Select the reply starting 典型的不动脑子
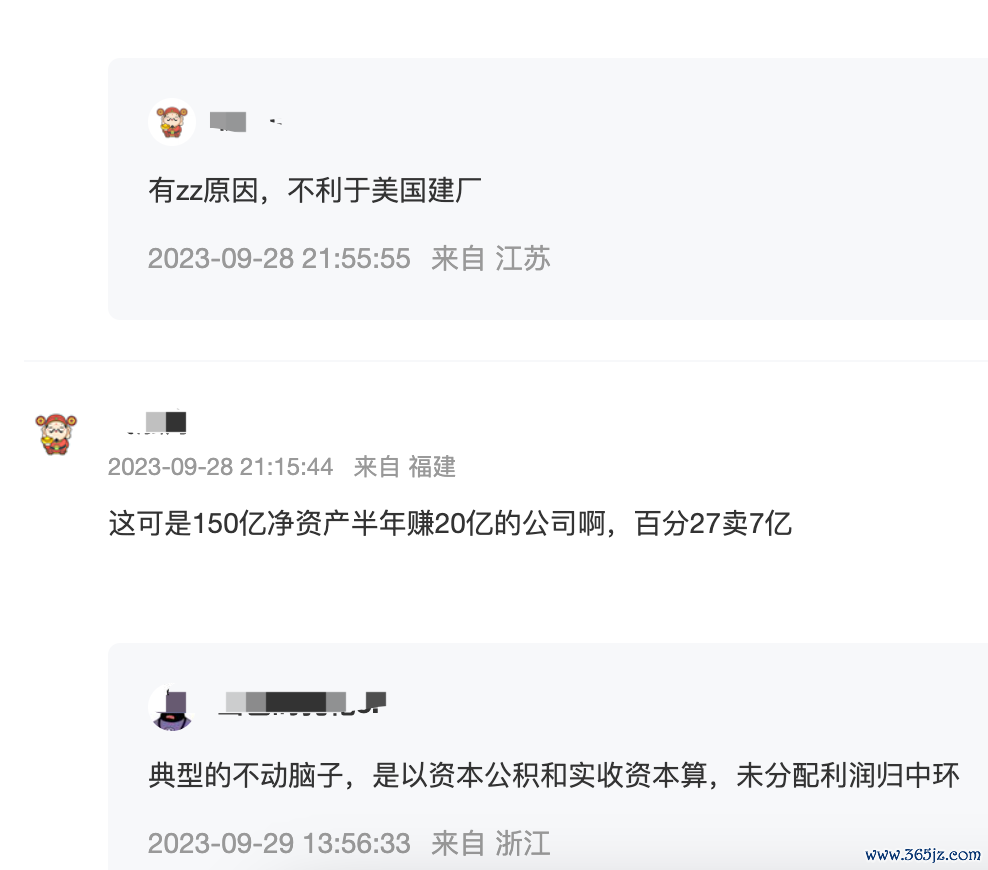 pyautogui.click(x=554, y=776)
